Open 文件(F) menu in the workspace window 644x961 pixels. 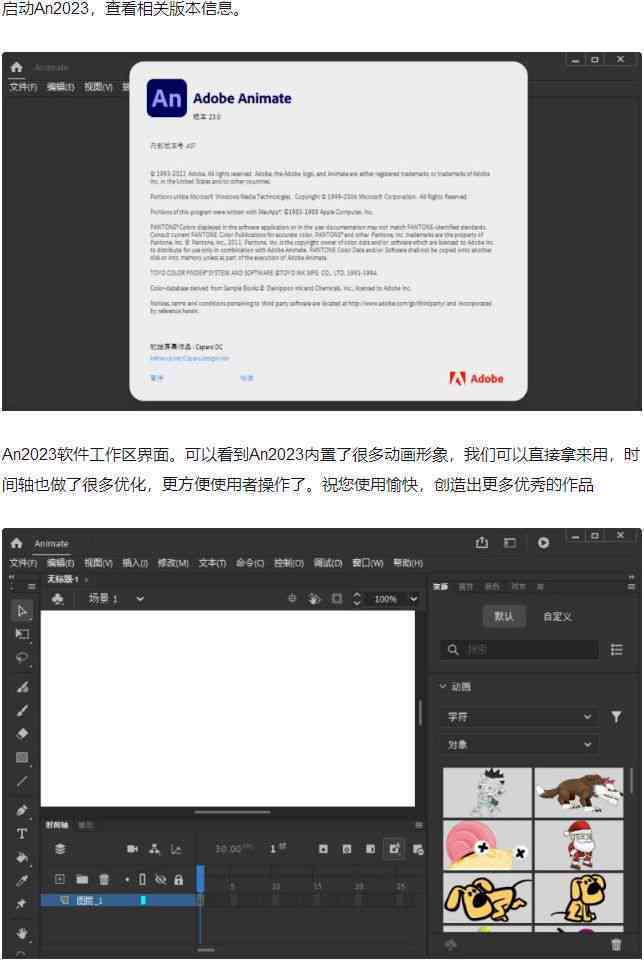(x=23, y=563)
